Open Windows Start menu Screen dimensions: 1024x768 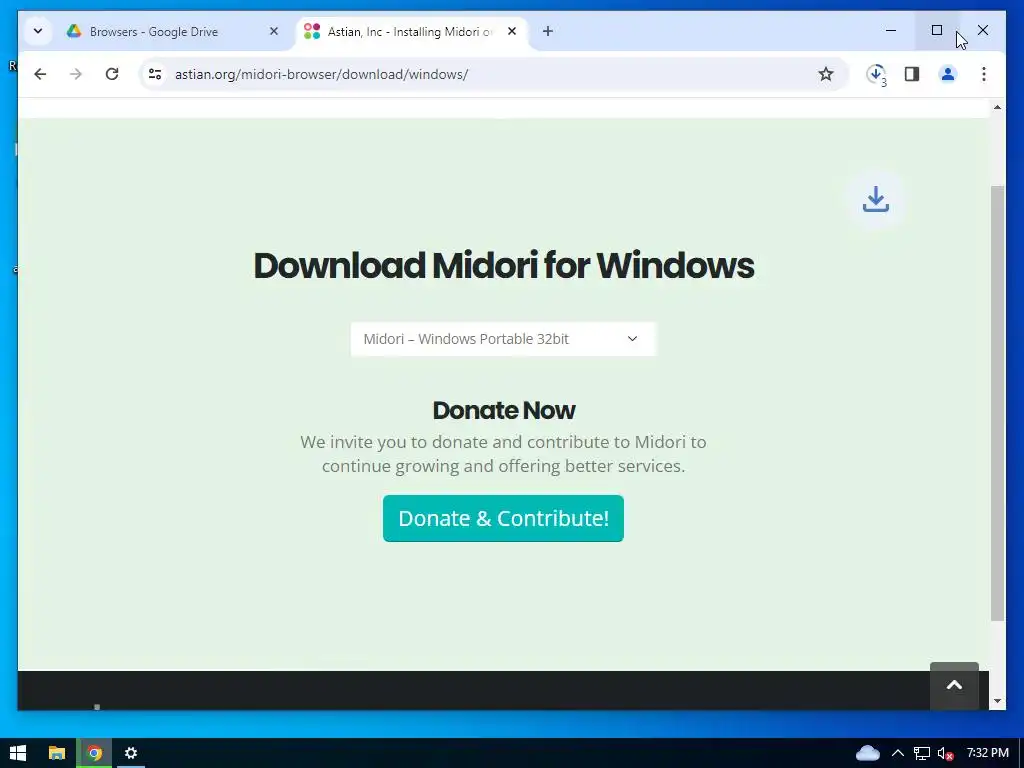pos(18,753)
